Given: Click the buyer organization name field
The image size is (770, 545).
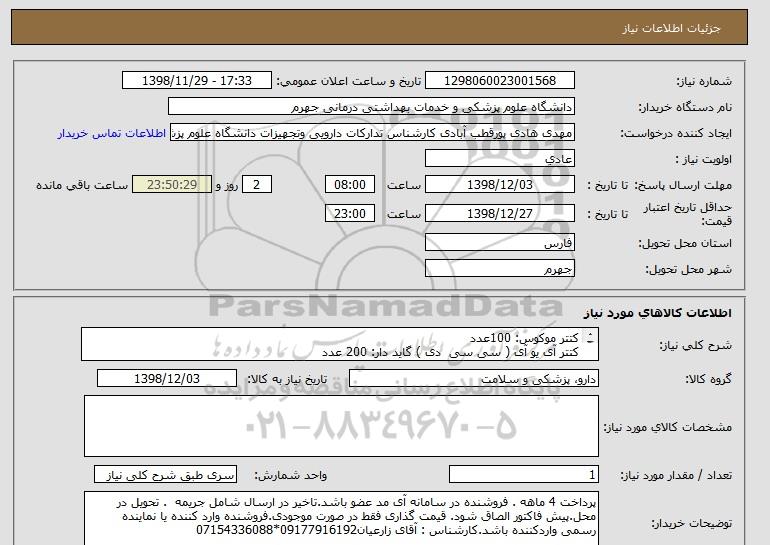Looking at the screenshot, I should pos(371,107).
